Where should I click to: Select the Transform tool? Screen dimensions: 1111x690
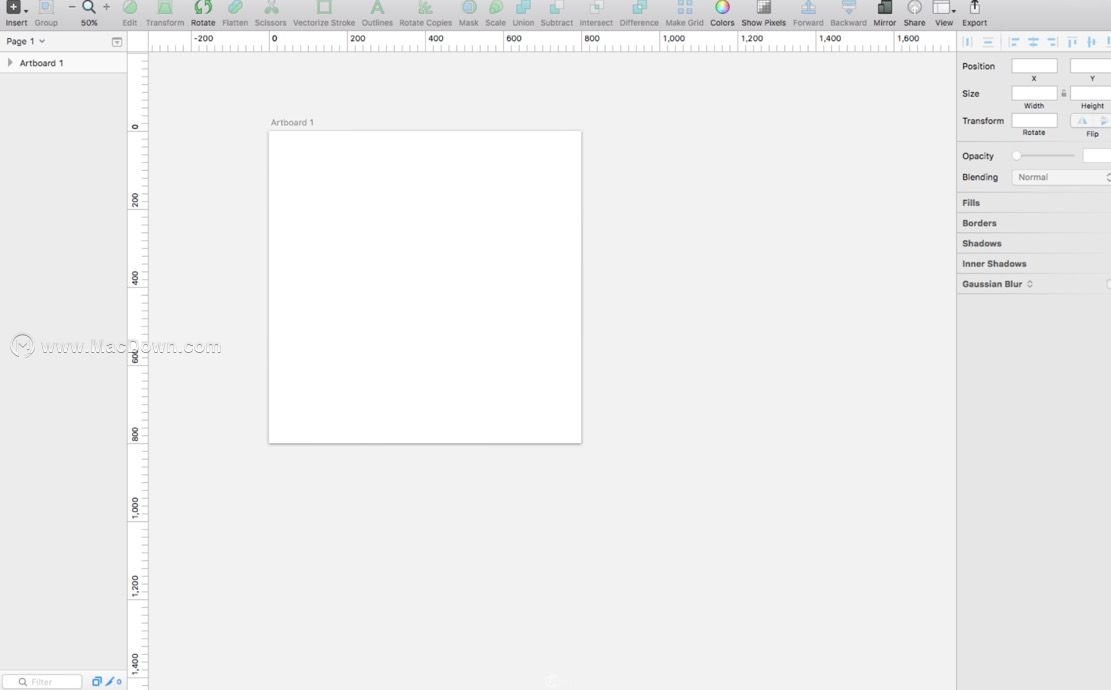coord(165,8)
